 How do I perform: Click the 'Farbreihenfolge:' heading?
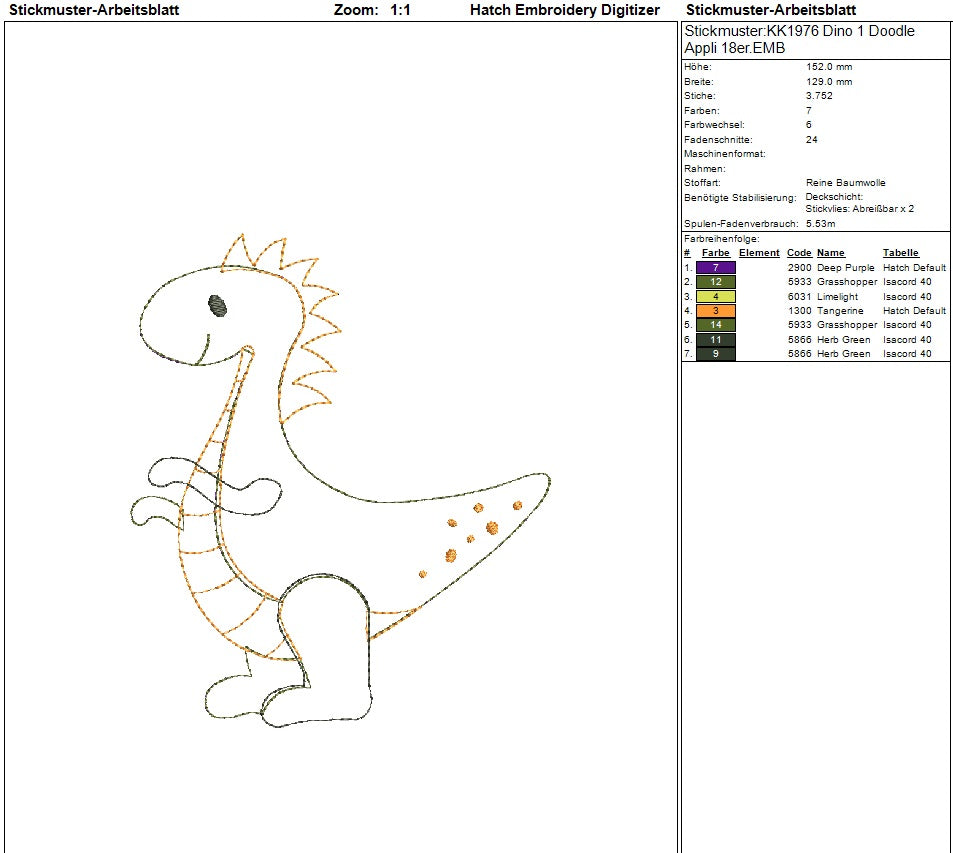(721, 239)
